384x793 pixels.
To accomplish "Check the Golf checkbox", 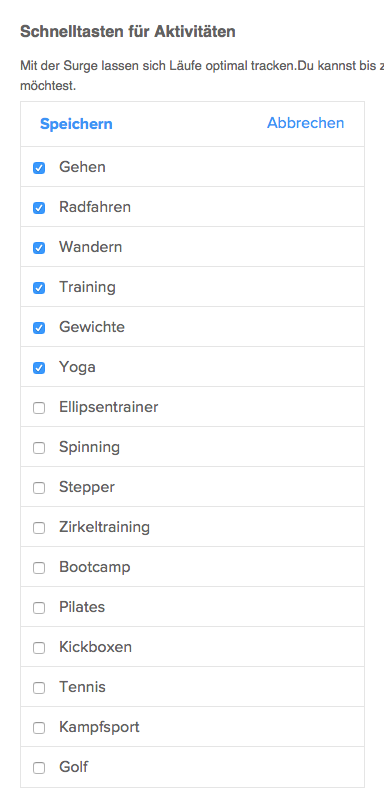I will (x=39, y=768).
